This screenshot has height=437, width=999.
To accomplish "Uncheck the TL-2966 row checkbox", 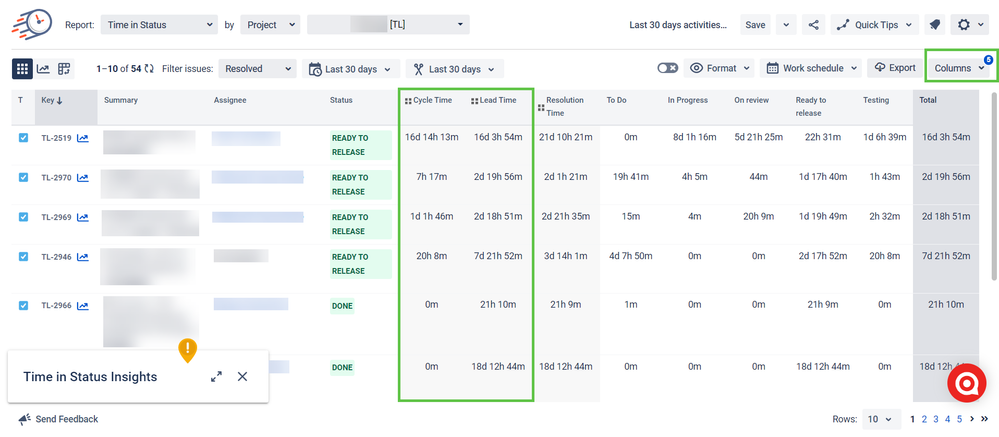I will coord(24,305).
